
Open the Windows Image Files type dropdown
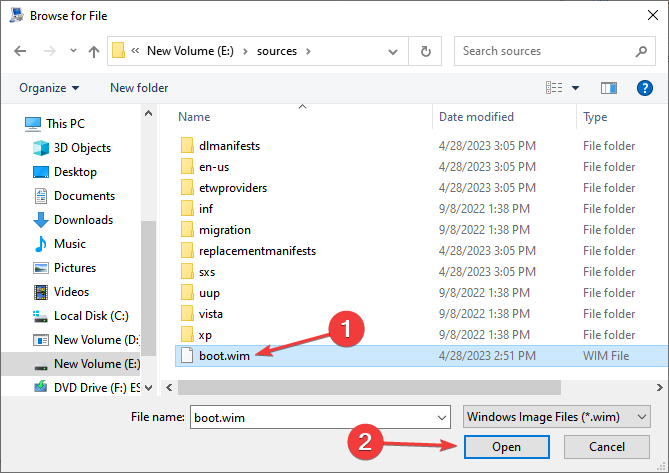click(x=557, y=417)
